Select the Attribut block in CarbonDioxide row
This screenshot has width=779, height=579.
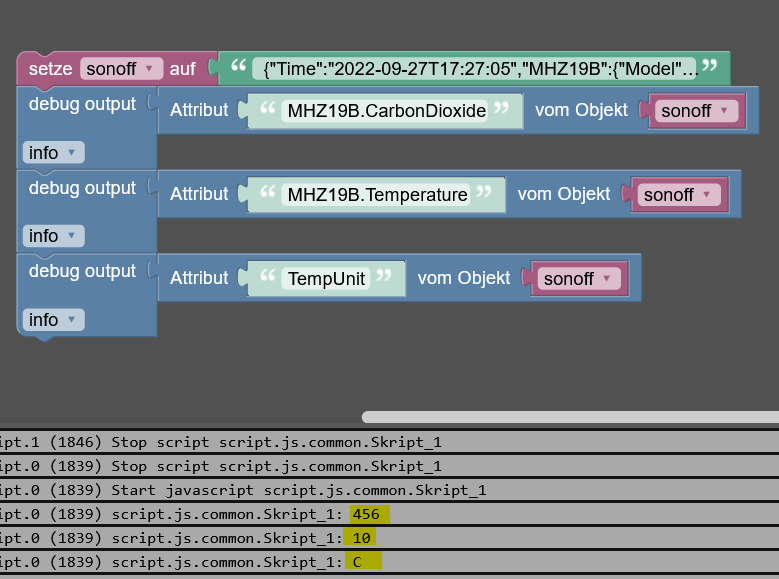[x=199, y=110]
